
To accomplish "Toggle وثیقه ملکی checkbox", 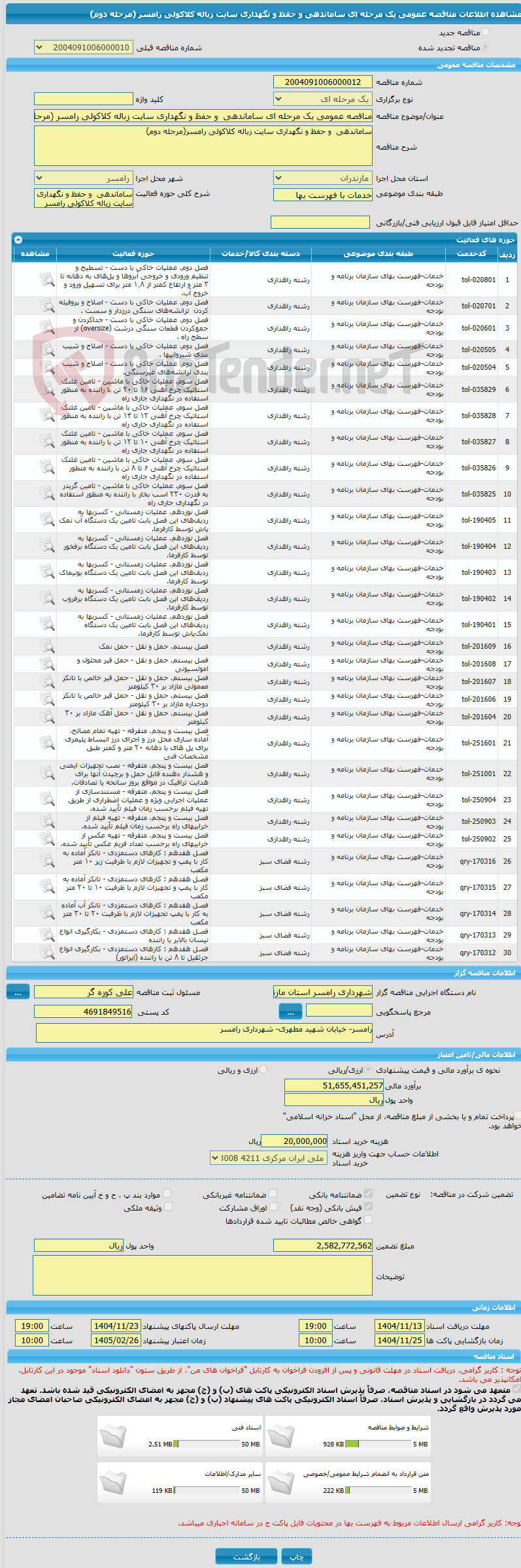I will 167,1207.
